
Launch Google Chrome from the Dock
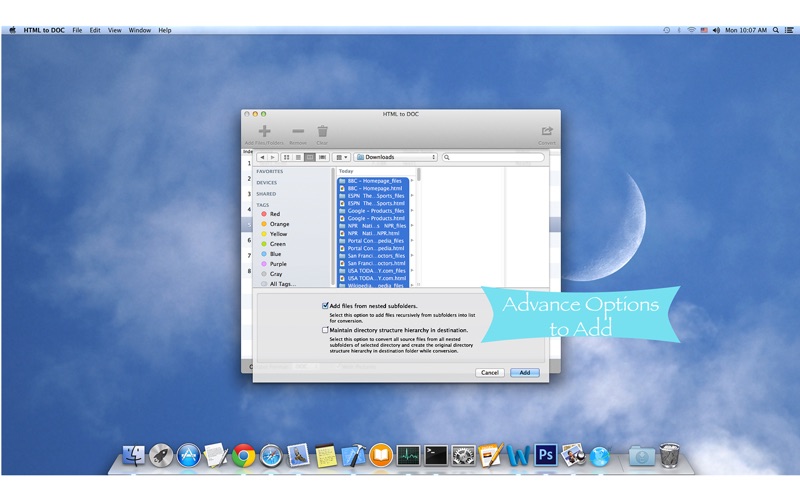point(243,455)
